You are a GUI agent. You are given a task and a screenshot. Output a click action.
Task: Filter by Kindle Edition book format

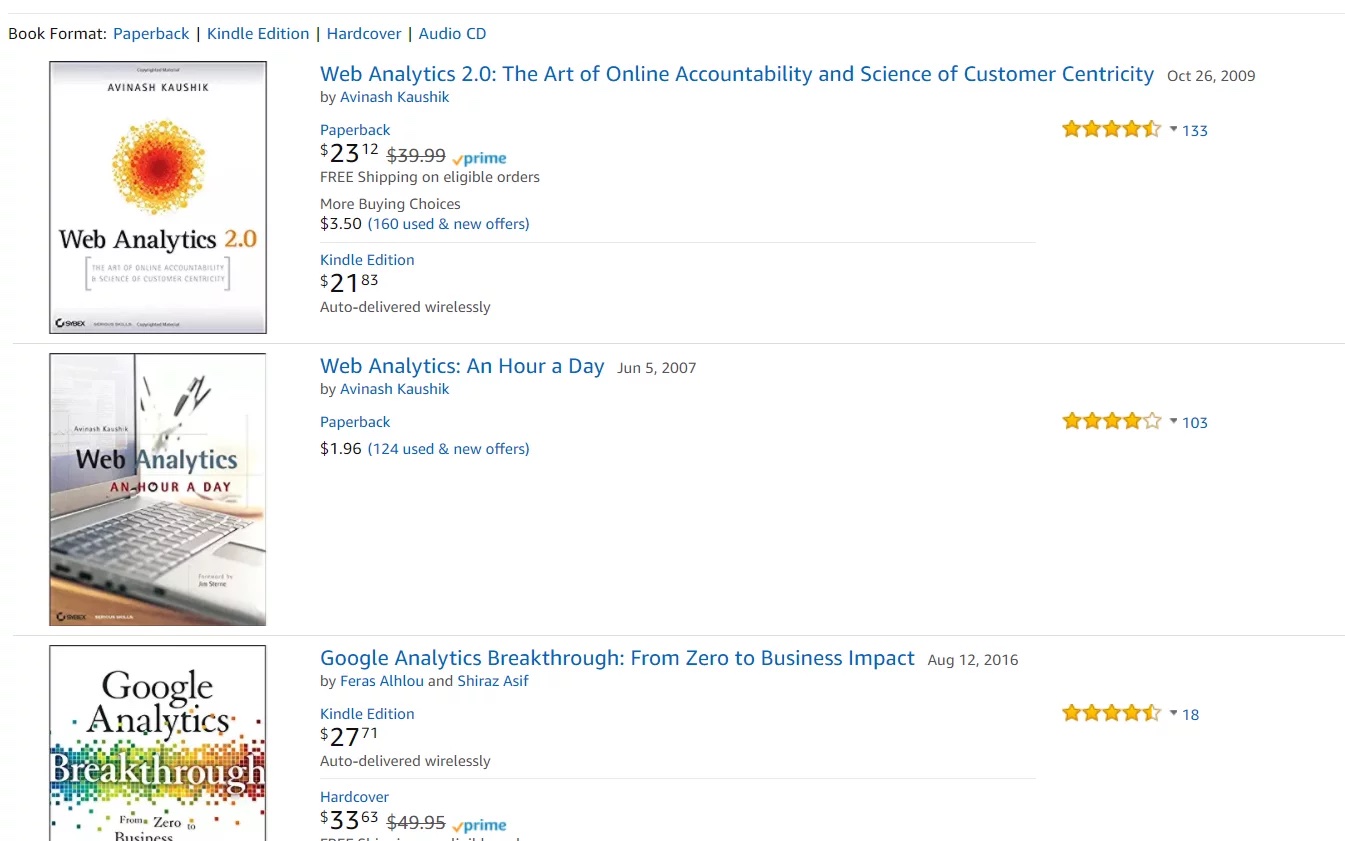(258, 33)
